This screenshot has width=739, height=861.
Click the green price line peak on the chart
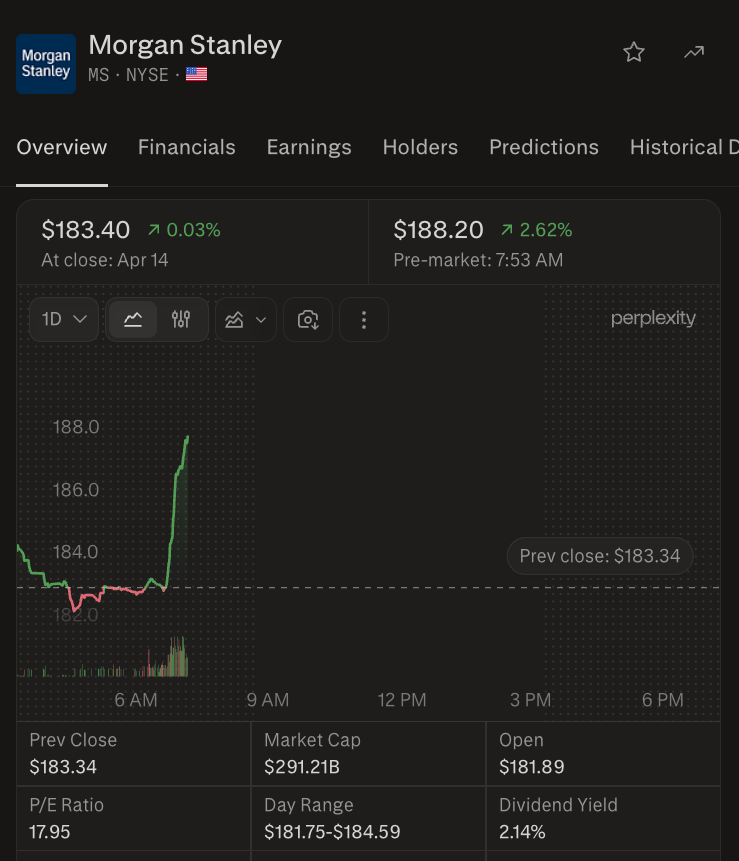187,438
